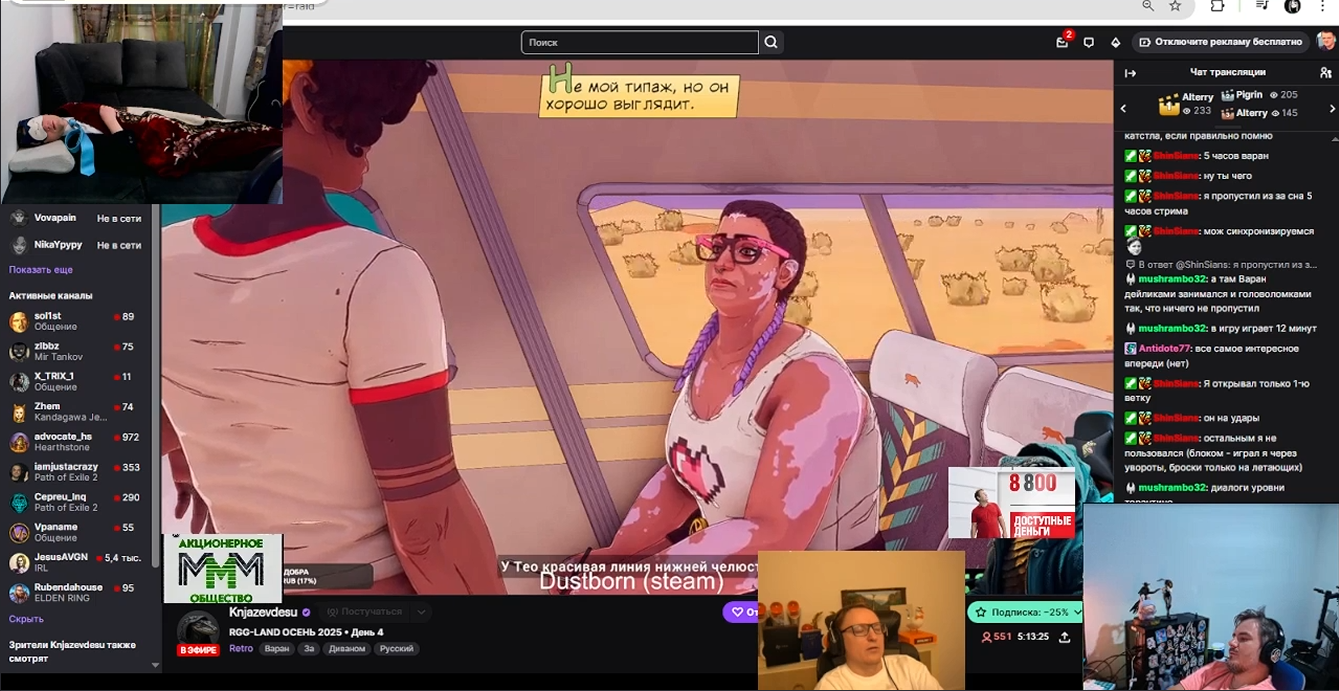Click username Antidote77 in chat
Screen dimensions: 1339x691
pyautogui.click(x=1164, y=348)
